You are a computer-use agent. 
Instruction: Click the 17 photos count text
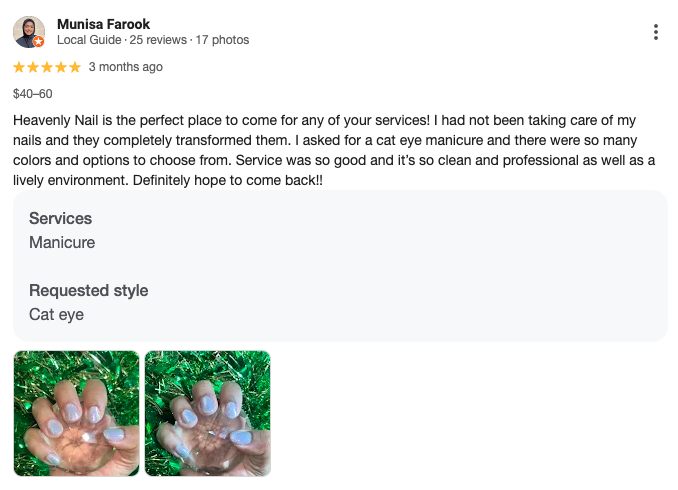222,40
